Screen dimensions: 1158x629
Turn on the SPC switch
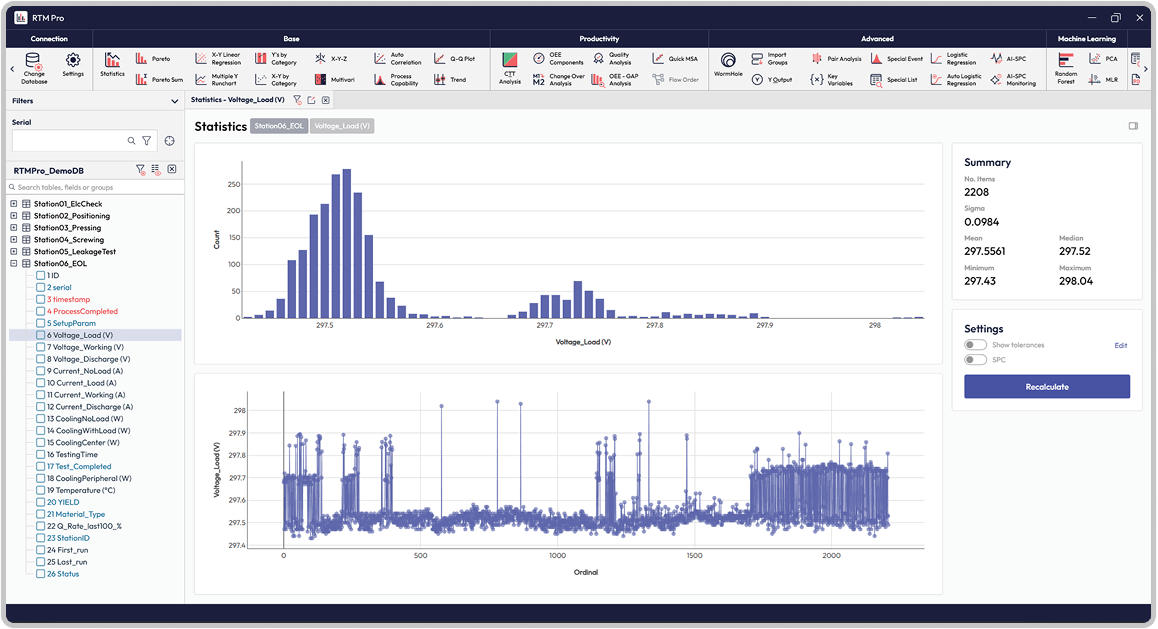[x=975, y=360]
